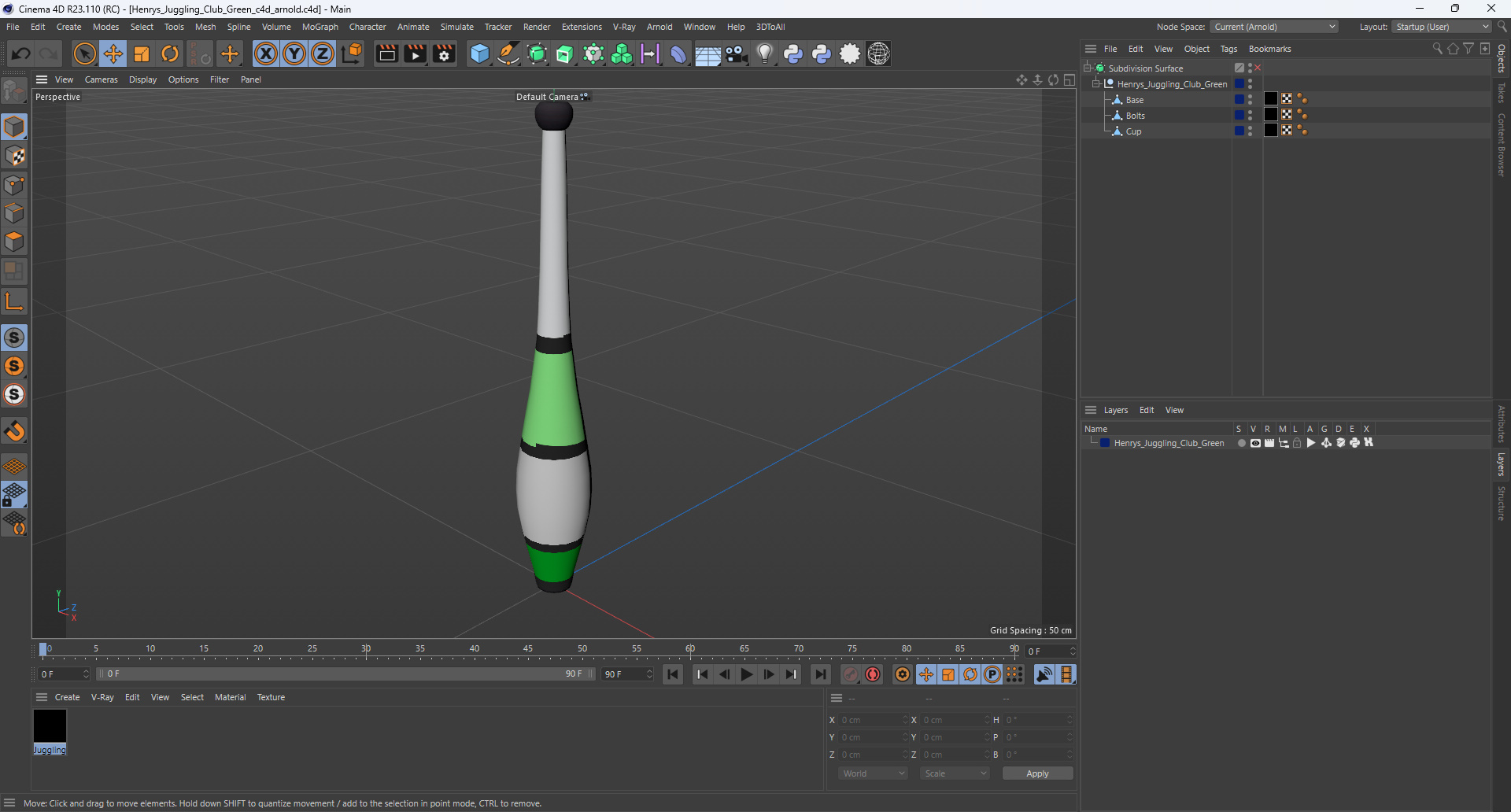
Task: Select the Cup object
Action: [1133, 131]
